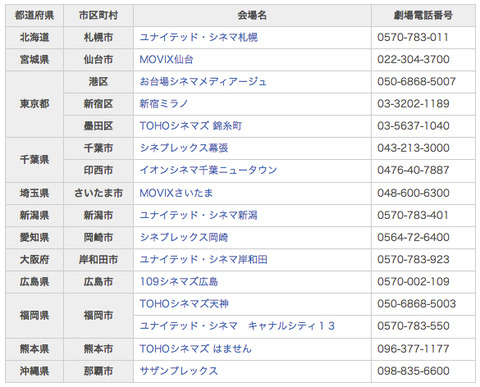Viewport: 480px width, 387px height.
Task: Click the 岡崎市 city cell
Action: [x=98, y=237]
